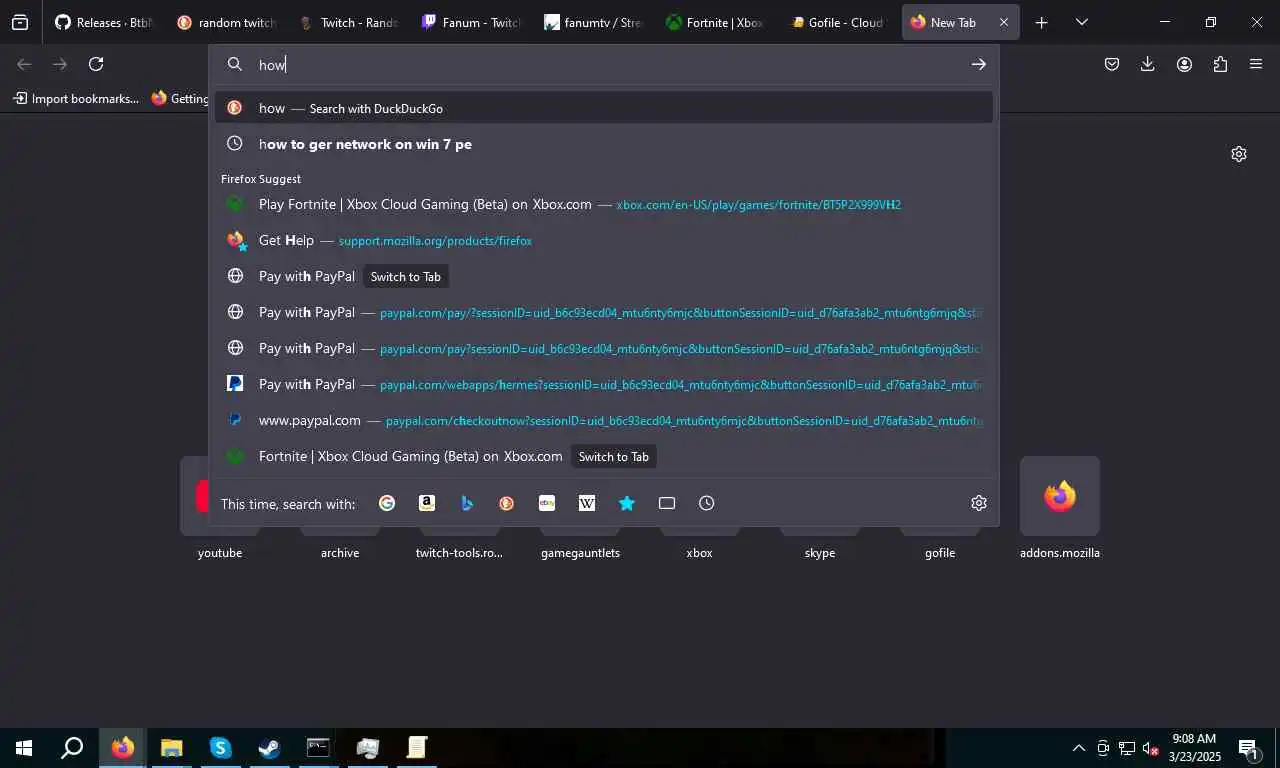Select 'how — Search with DuckDuckGo' suggestion

pos(604,108)
